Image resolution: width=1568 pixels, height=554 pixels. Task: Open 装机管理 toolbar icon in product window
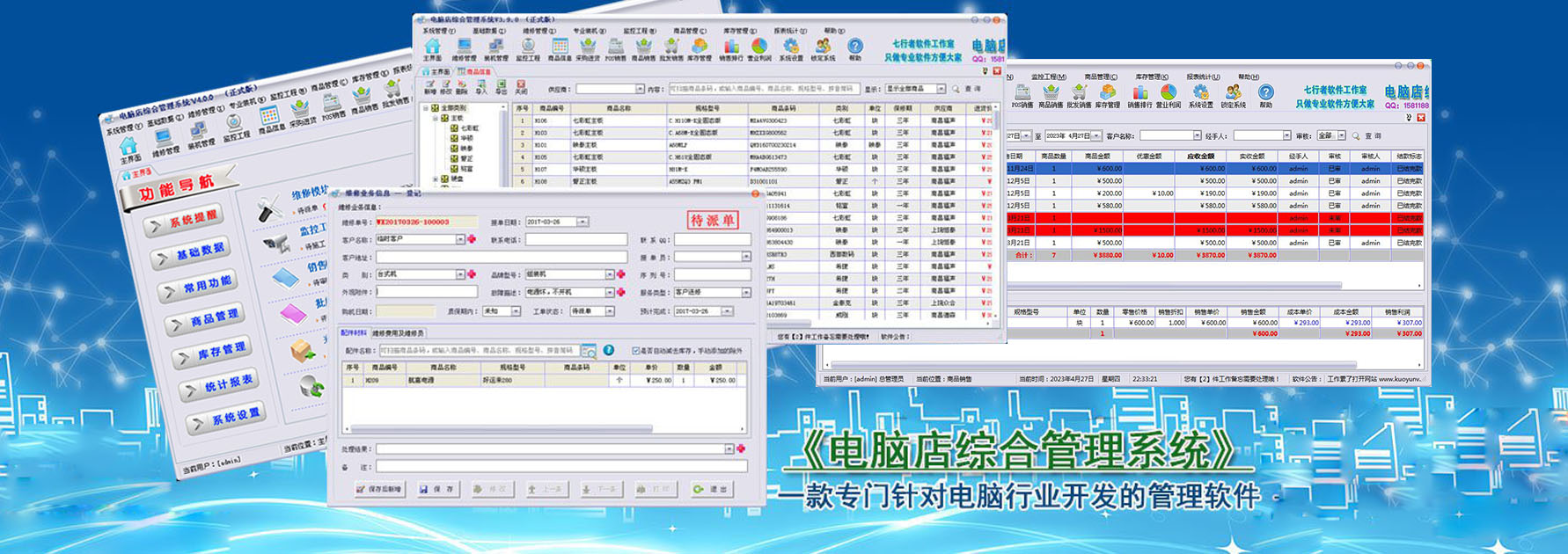click(x=495, y=49)
